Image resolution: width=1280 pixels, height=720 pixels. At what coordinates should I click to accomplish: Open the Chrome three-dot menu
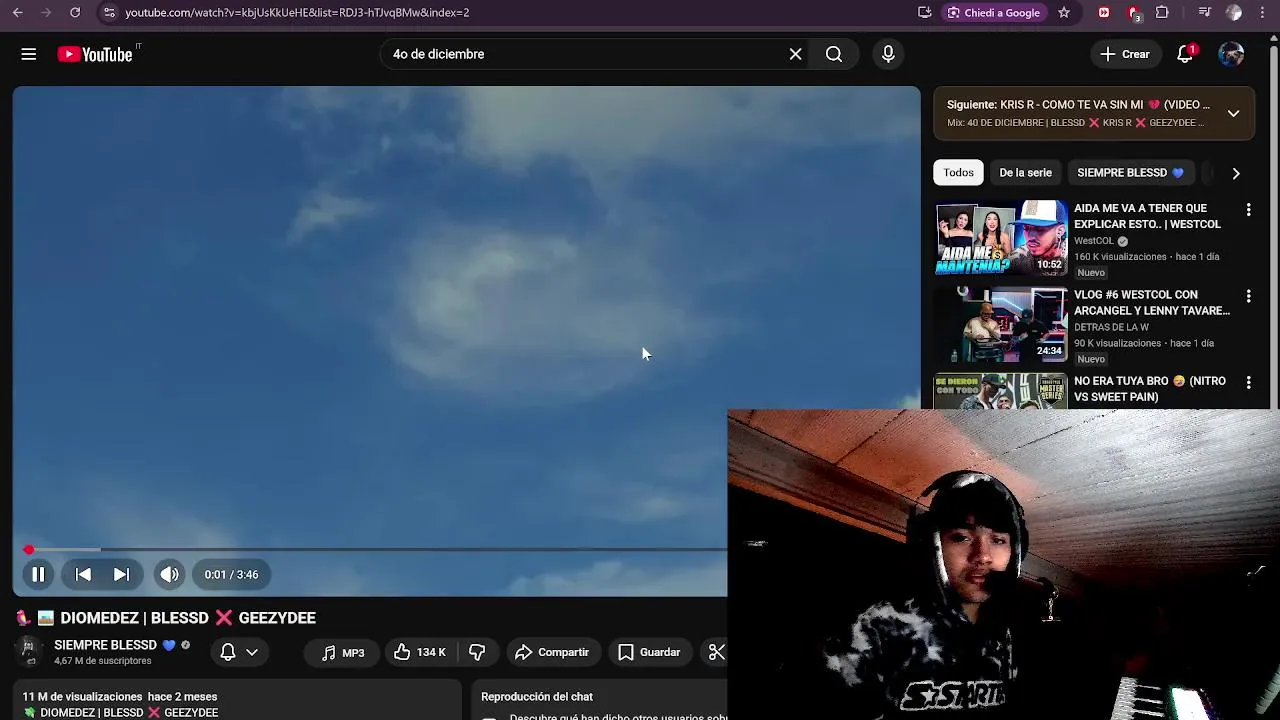(1263, 12)
